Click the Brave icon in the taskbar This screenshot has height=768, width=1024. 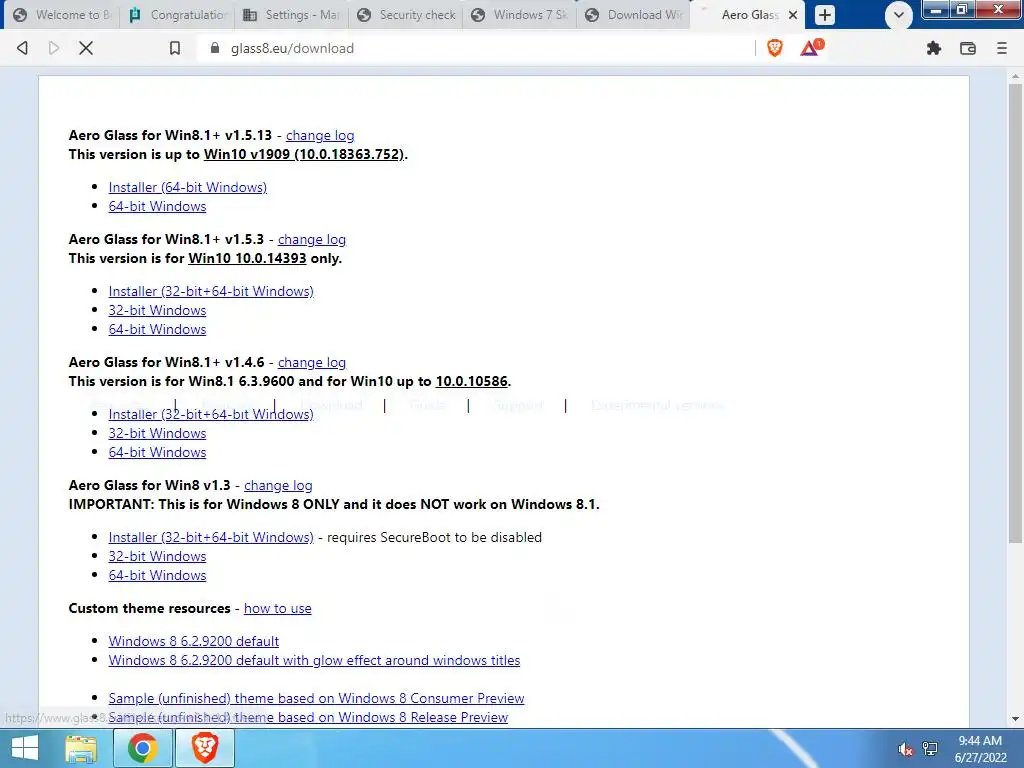pyautogui.click(x=204, y=748)
